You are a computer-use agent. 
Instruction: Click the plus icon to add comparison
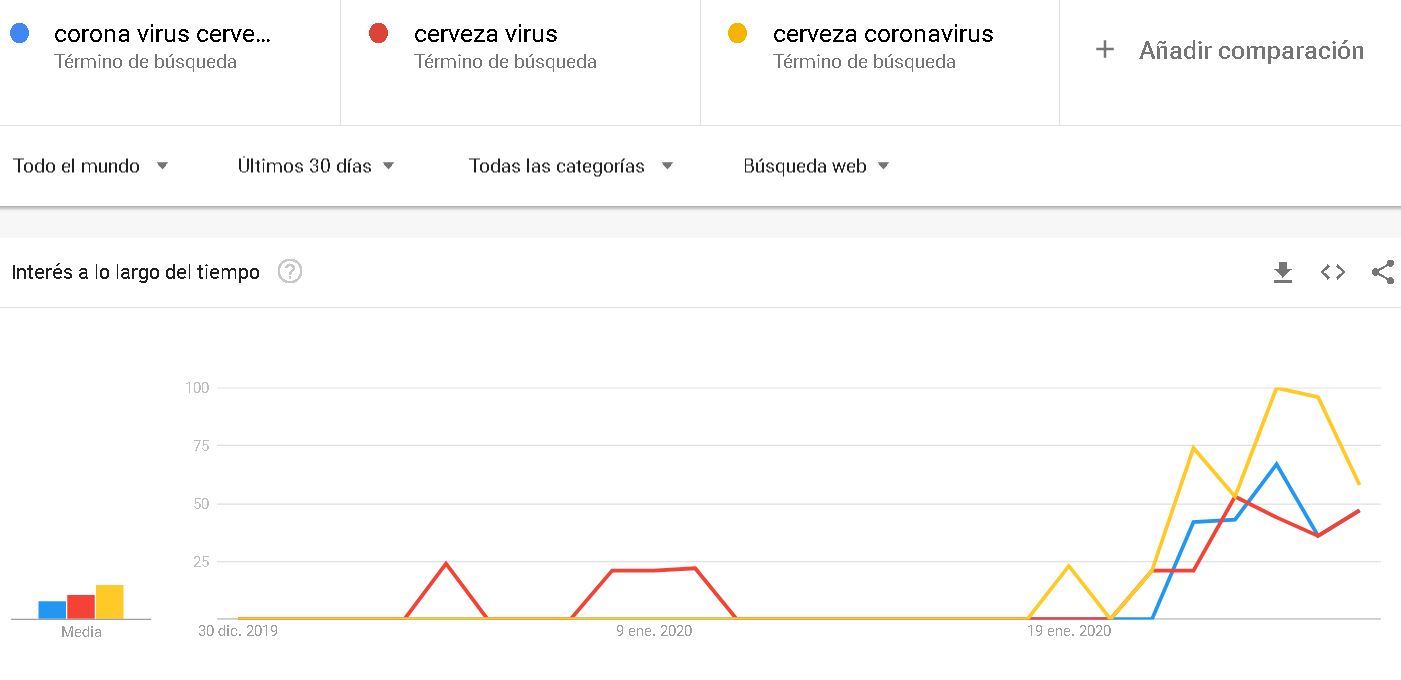tap(1105, 50)
